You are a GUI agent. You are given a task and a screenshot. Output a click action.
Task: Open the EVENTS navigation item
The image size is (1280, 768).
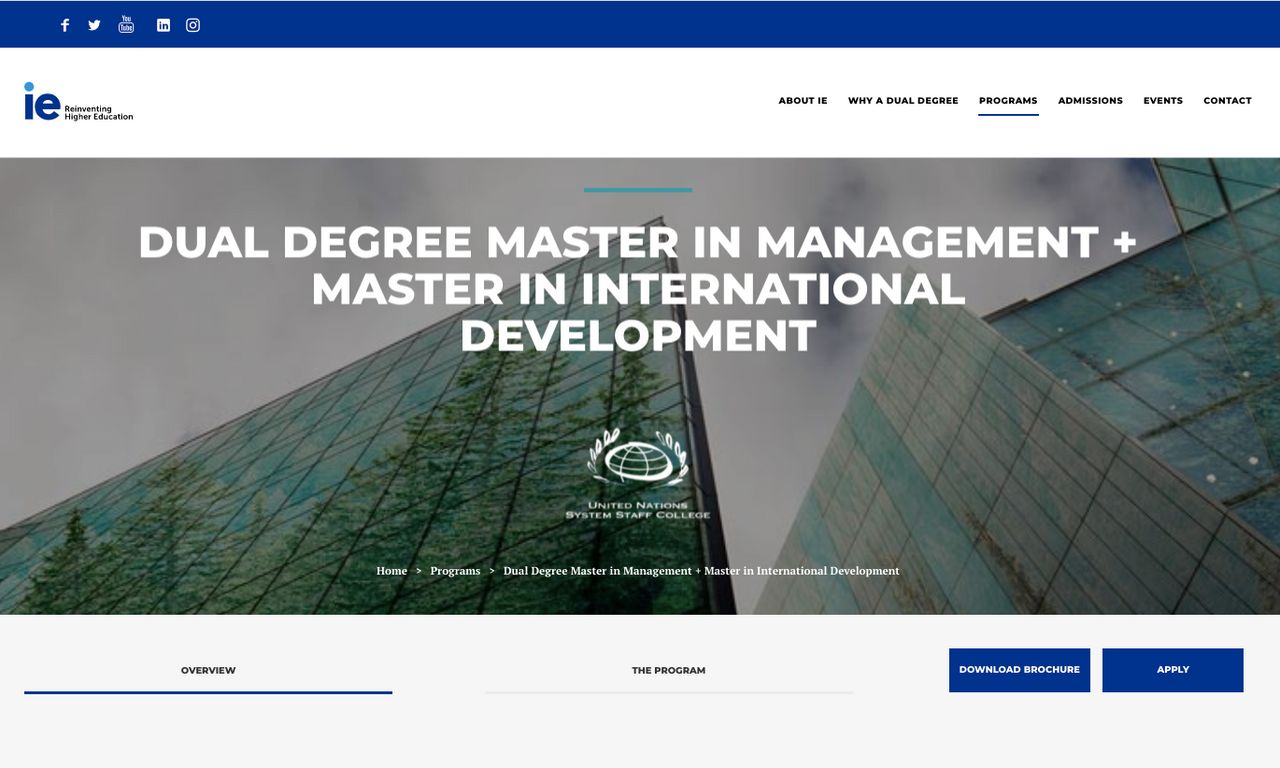(x=1163, y=100)
